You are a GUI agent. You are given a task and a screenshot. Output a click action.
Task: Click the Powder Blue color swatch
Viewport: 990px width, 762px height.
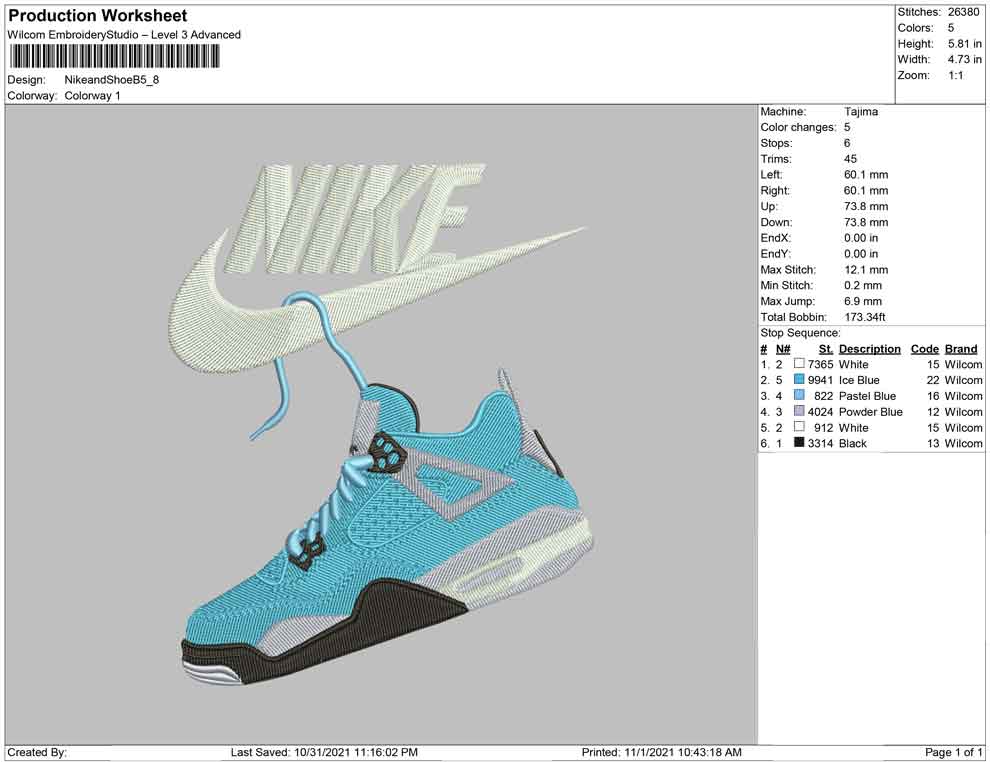[799, 411]
